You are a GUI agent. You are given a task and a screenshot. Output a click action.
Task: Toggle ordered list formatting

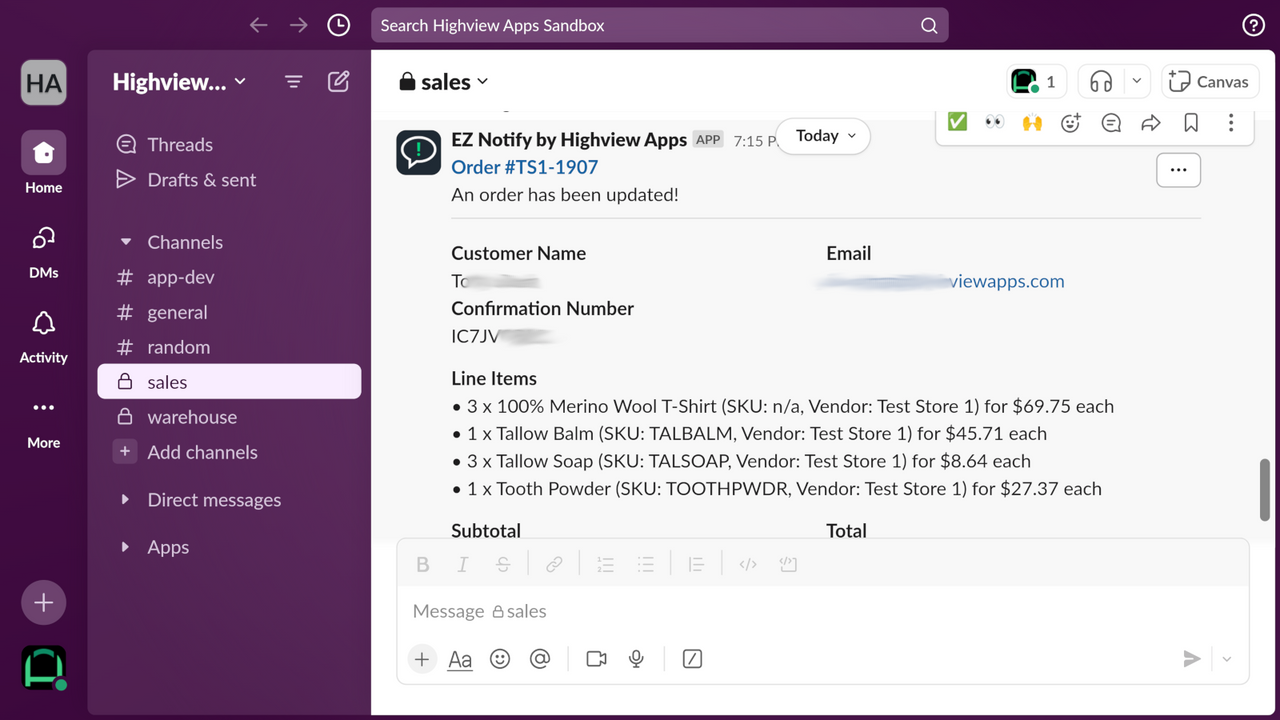click(x=605, y=565)
